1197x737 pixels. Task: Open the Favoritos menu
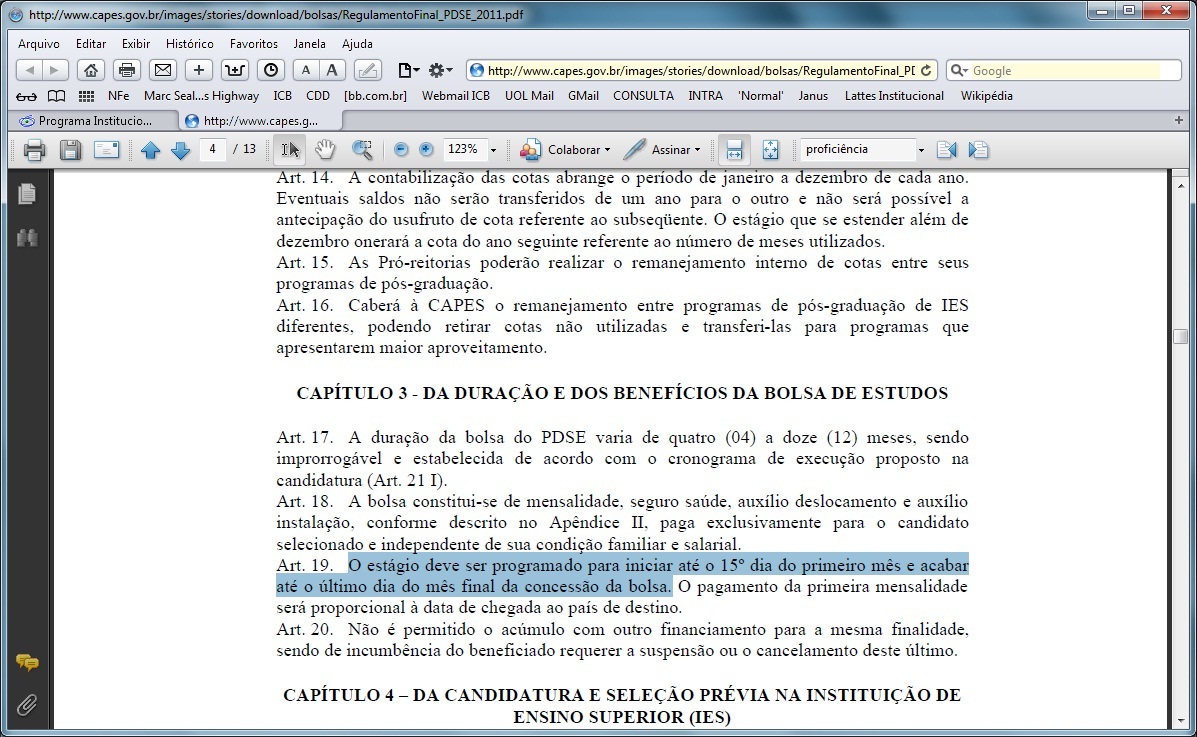253,44
